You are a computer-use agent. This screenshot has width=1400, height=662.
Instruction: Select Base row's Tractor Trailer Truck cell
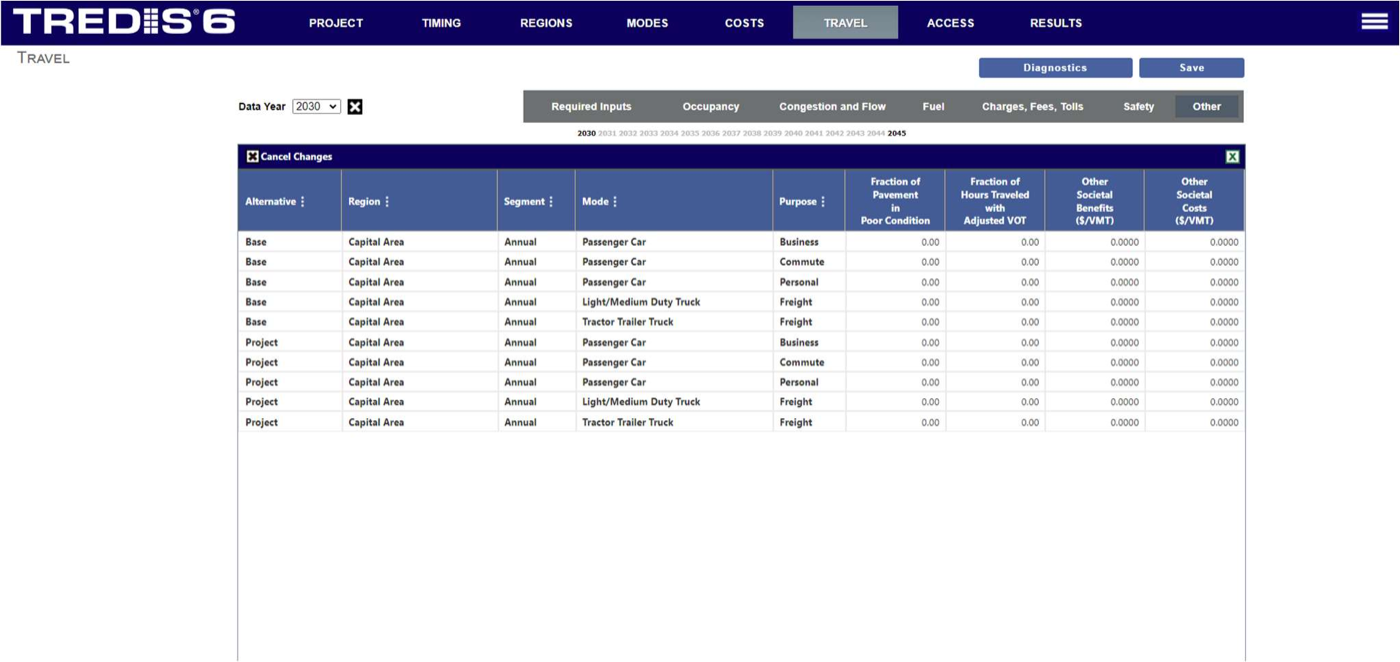tap(673, 322)
